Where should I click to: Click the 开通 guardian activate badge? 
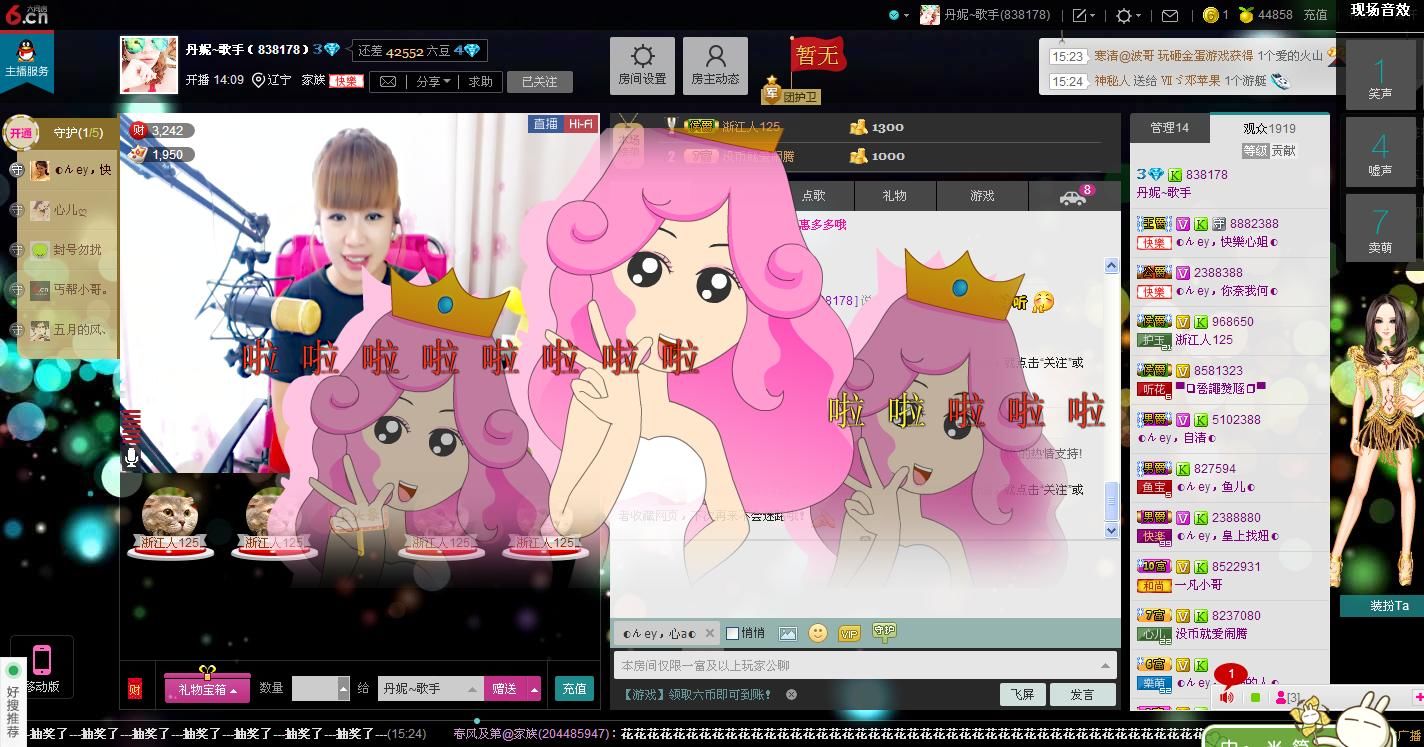coord(21,133)
